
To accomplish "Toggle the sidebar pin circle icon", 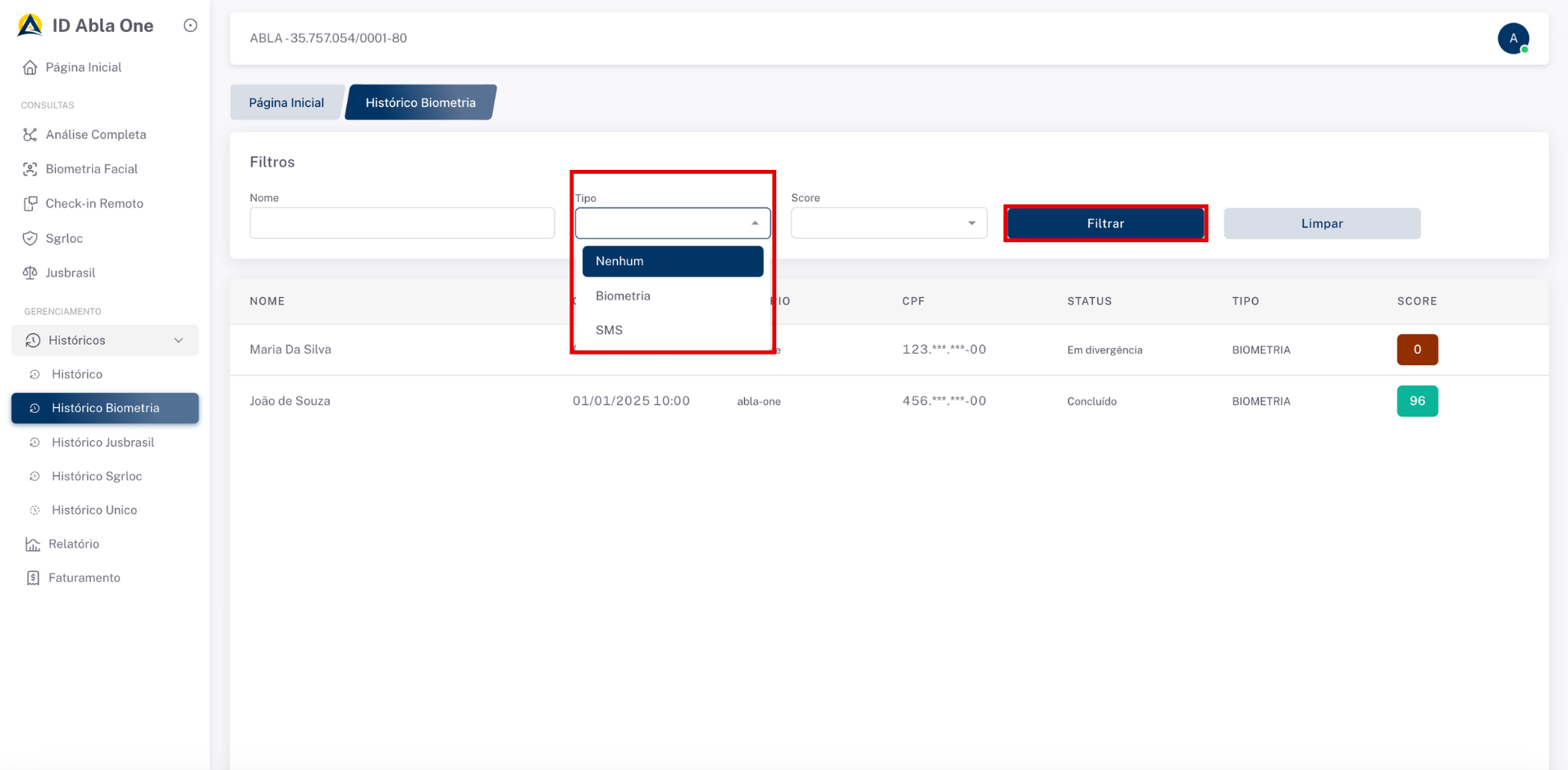I will pyautogui.click(x=190, y=25).
